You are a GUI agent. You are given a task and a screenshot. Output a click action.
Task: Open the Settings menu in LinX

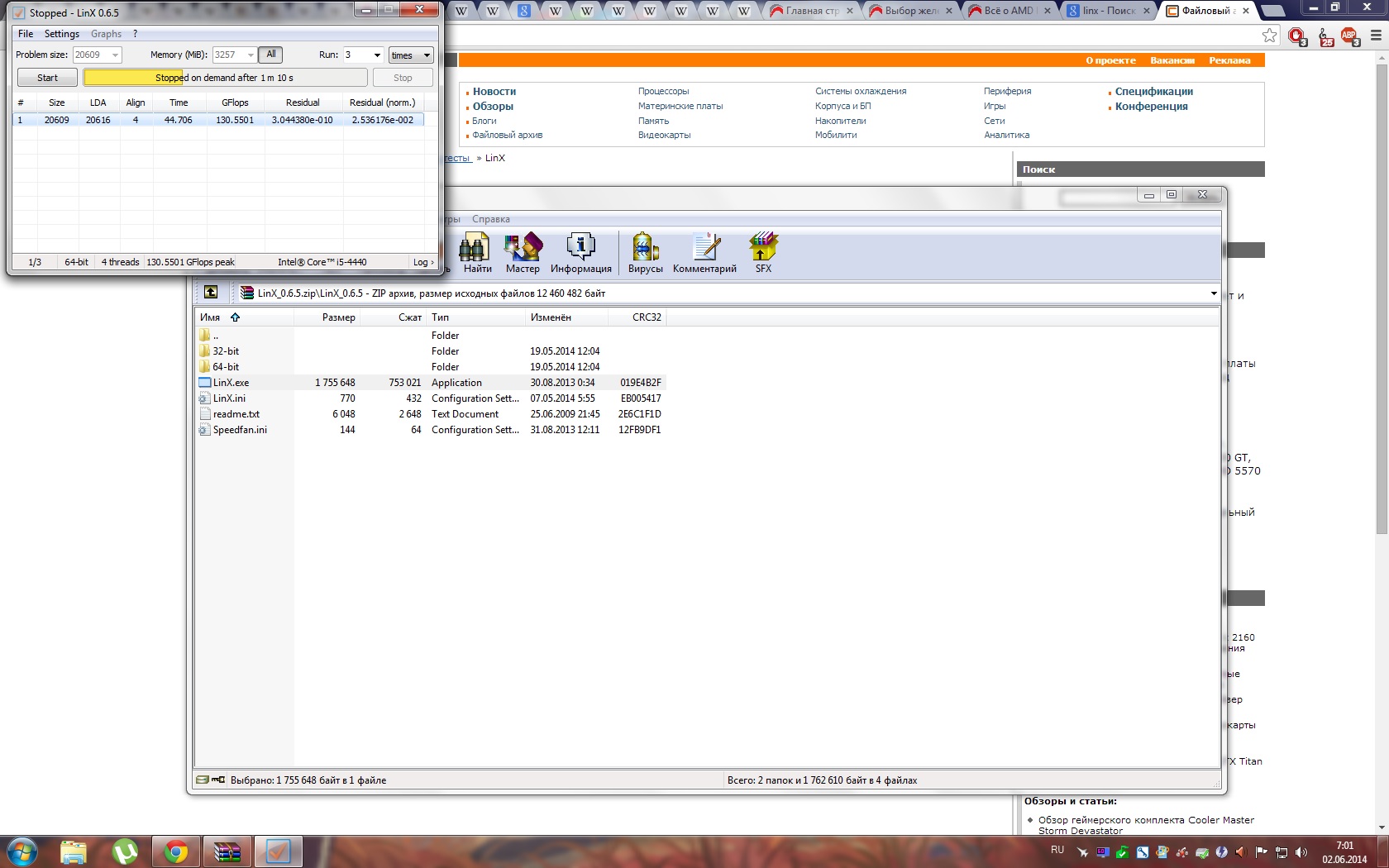(x=62, y=34)
